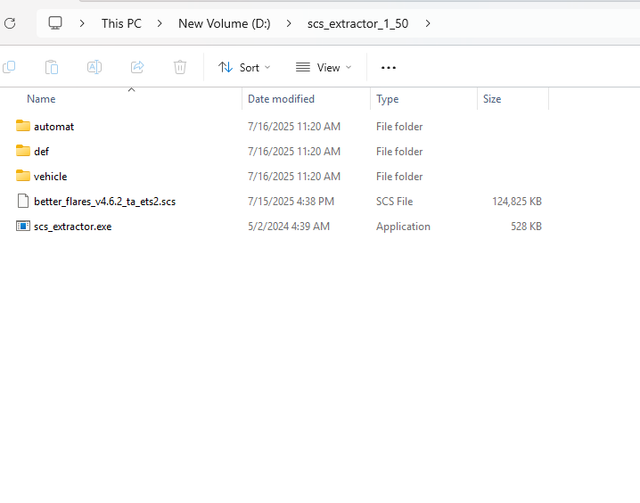
Task: Navigate to New Volume (D:) breadcrumb
Action: [224, 24]
